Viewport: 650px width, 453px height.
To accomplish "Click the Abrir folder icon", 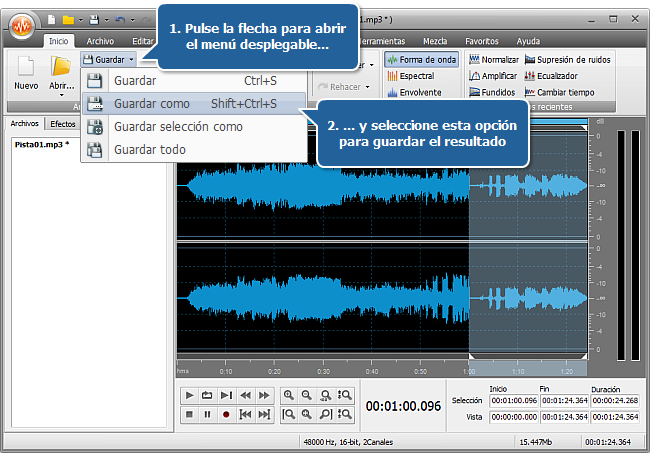I will pos(61,66).
